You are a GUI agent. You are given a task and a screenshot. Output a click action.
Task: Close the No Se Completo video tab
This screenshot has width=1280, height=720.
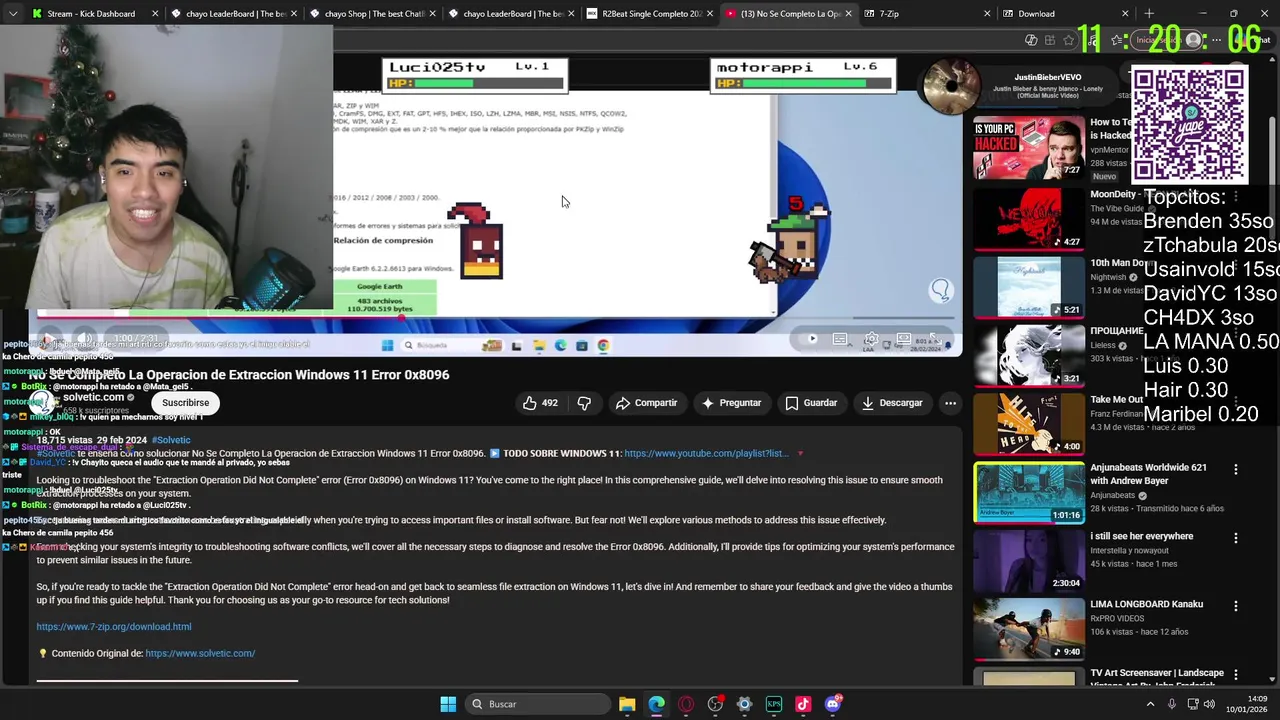pos(848,14)
